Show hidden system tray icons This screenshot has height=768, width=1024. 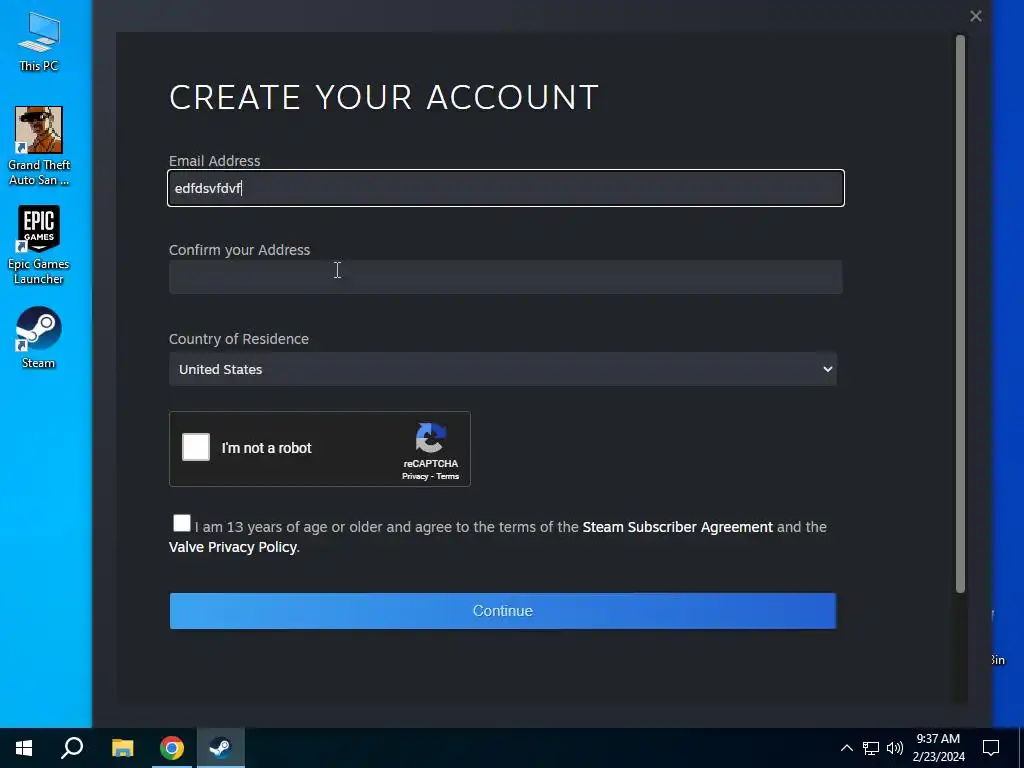pos(846,748)
